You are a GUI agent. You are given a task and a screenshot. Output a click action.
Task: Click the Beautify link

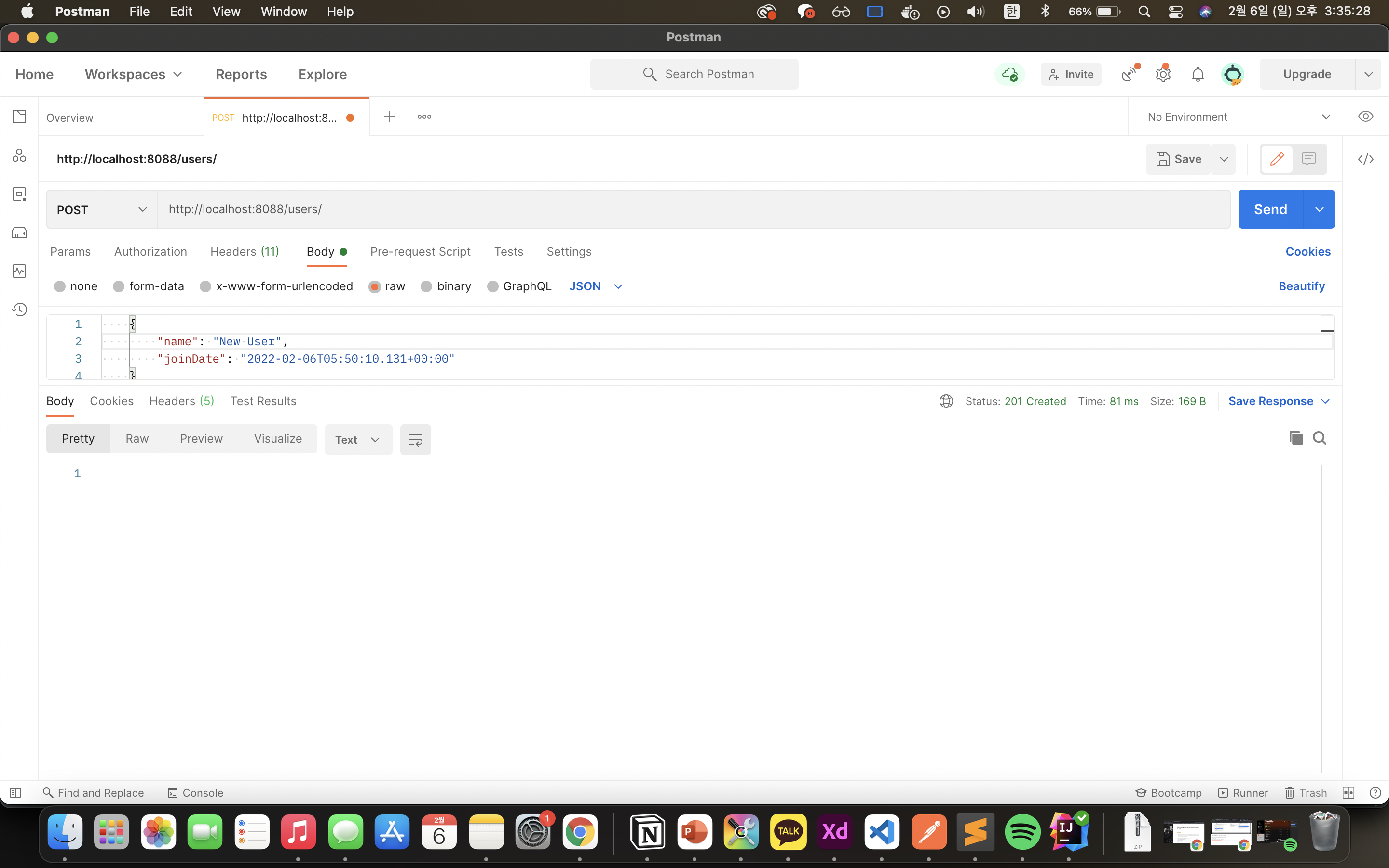pyautogui.click(x=1301, y=286)
